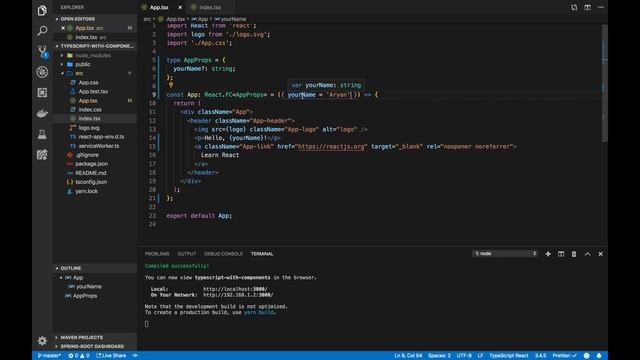Open the Manage settings gear
This screenshot has height=360, width=640.
coord(42,340)
